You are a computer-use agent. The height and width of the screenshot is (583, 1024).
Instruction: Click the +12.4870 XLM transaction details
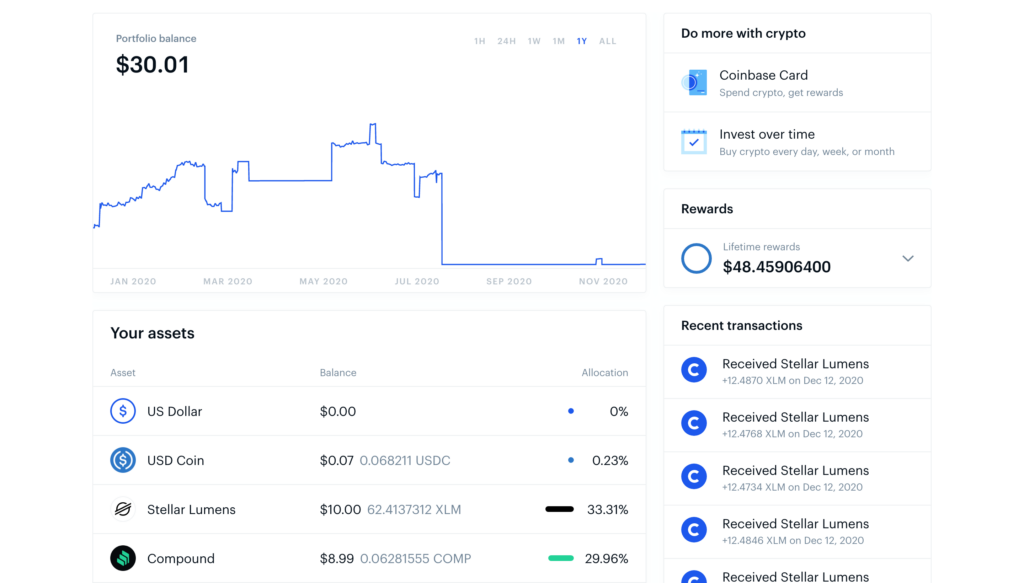(792, 381)
